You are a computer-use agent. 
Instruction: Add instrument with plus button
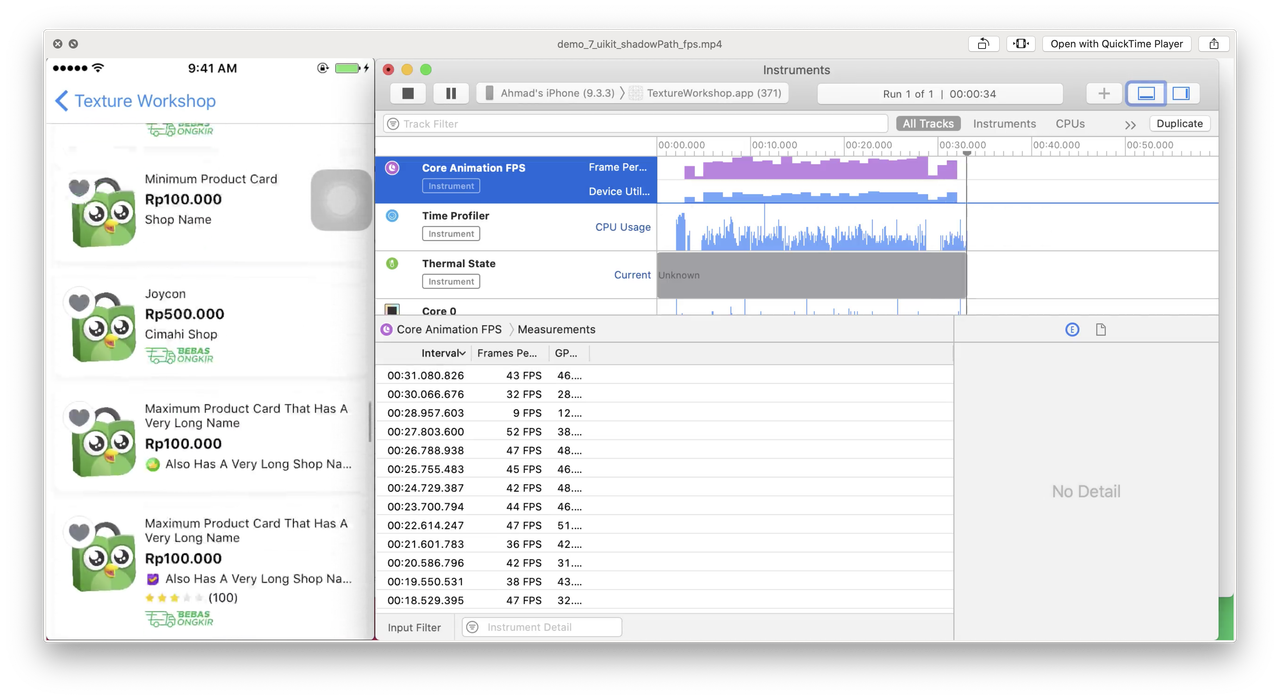coord(1104,93)
